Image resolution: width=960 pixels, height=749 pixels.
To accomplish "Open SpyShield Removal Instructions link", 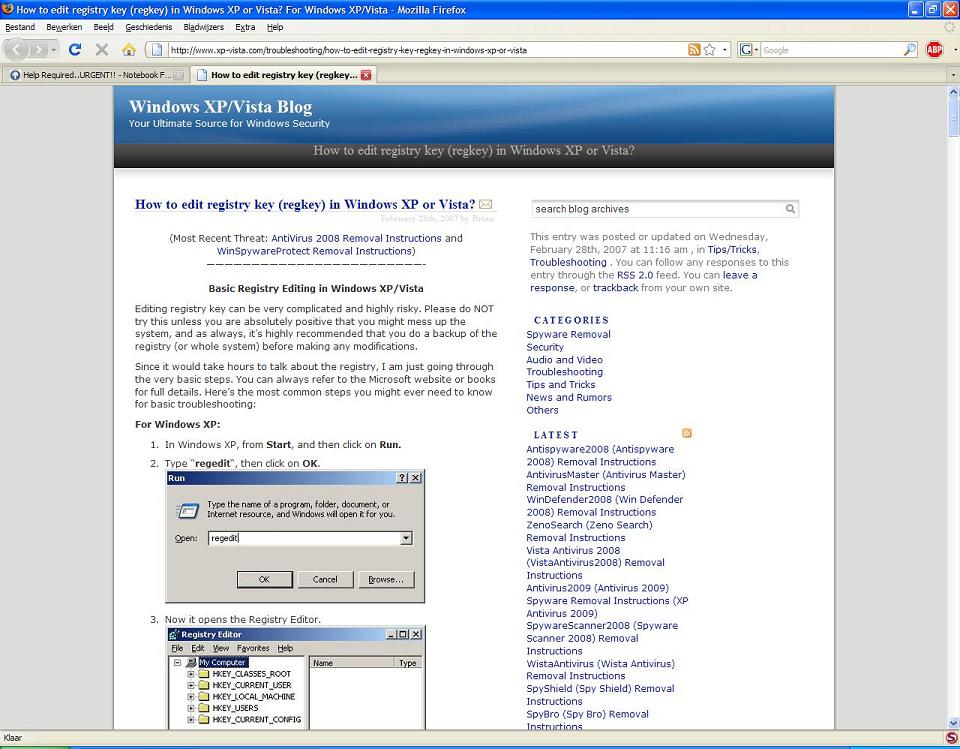I will 601,695.
